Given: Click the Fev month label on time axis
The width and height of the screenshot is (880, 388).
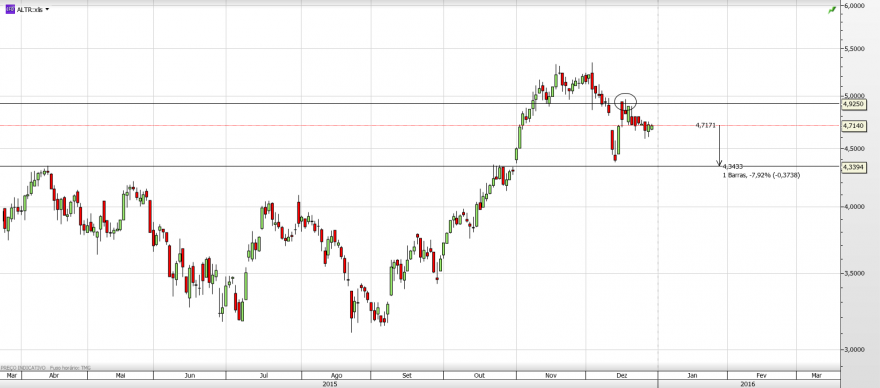Looking at the screenshot, I should pyautogui.click(x=762, y=375).
